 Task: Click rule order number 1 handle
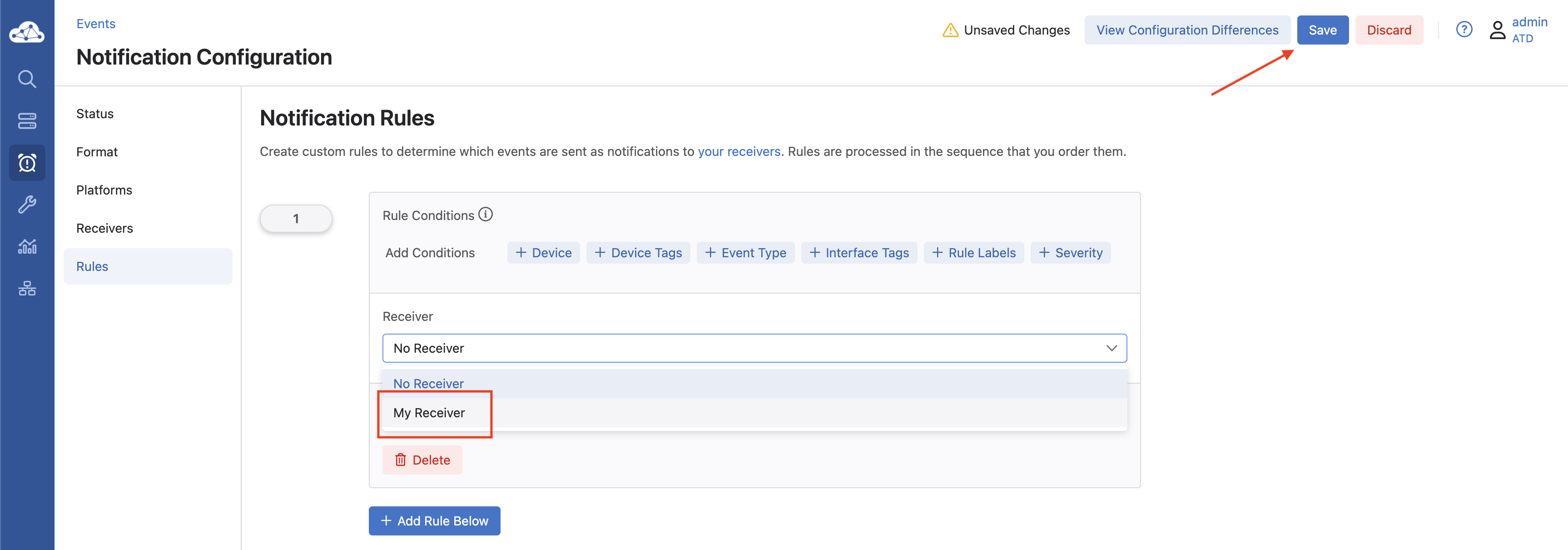296,219
